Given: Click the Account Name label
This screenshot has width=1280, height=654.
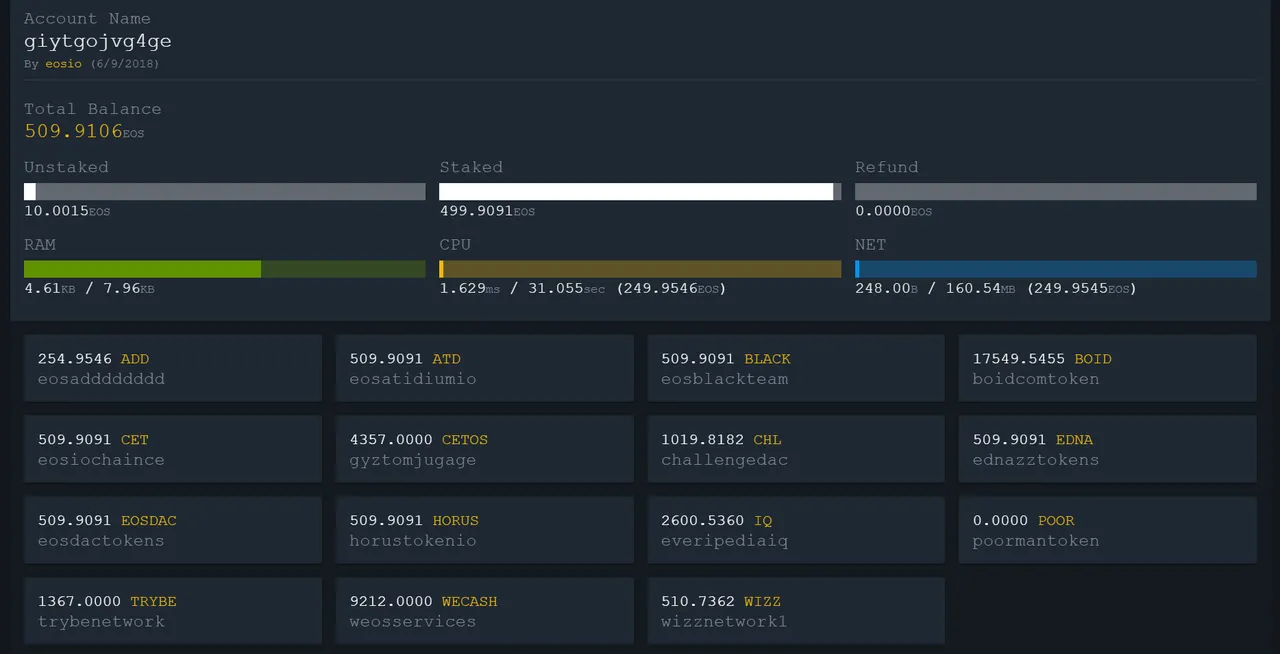Looking at the screenshot, I should coord(87,18).
